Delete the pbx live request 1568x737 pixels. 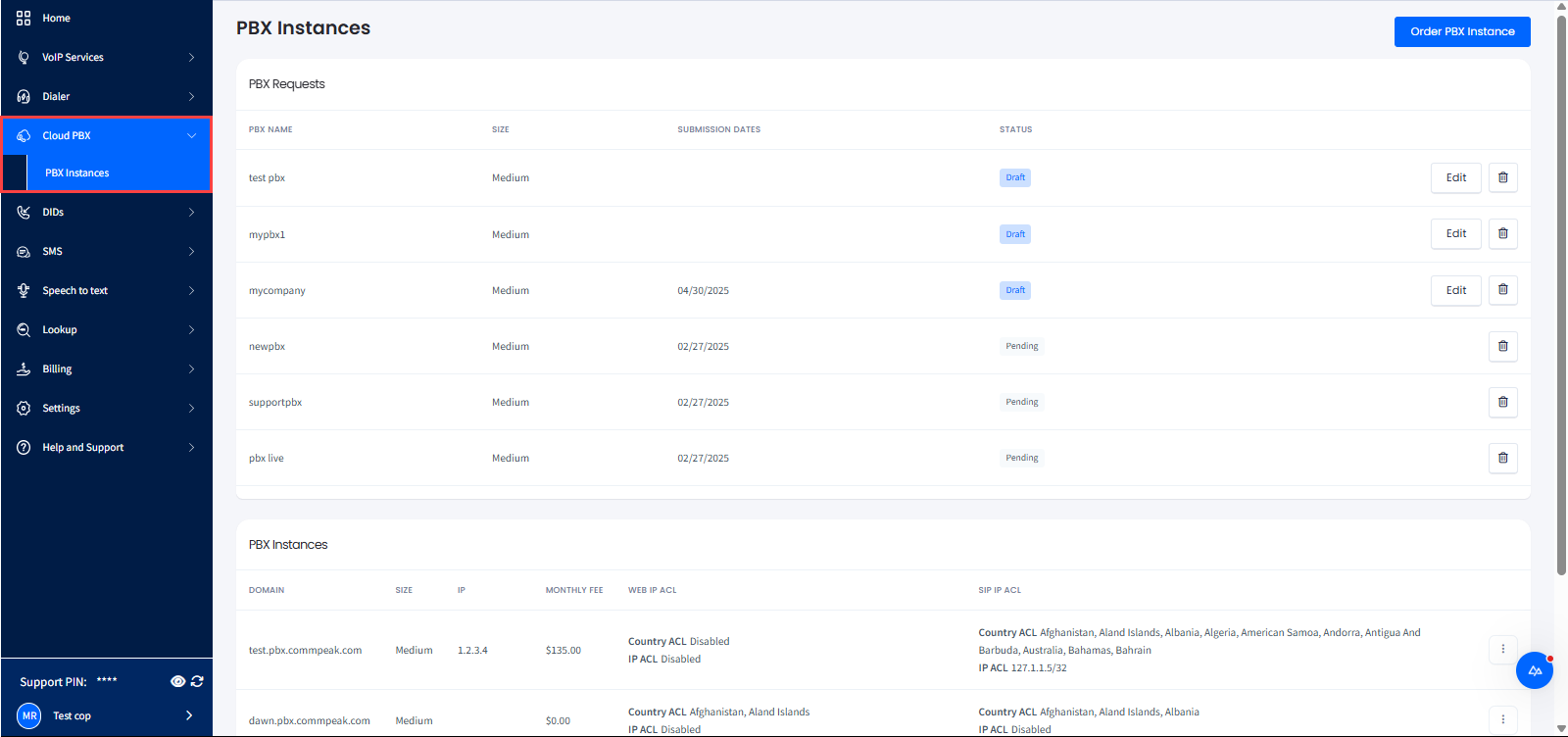pos(1502,458)
